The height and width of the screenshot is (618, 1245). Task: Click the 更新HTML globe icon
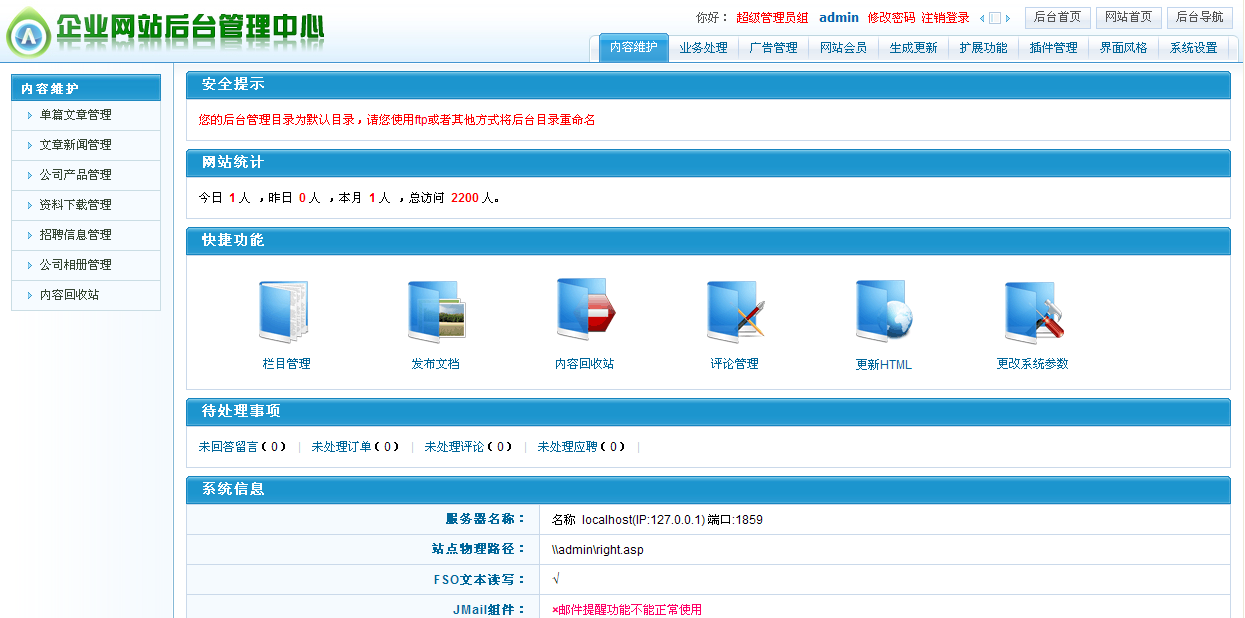pos(883,312)
